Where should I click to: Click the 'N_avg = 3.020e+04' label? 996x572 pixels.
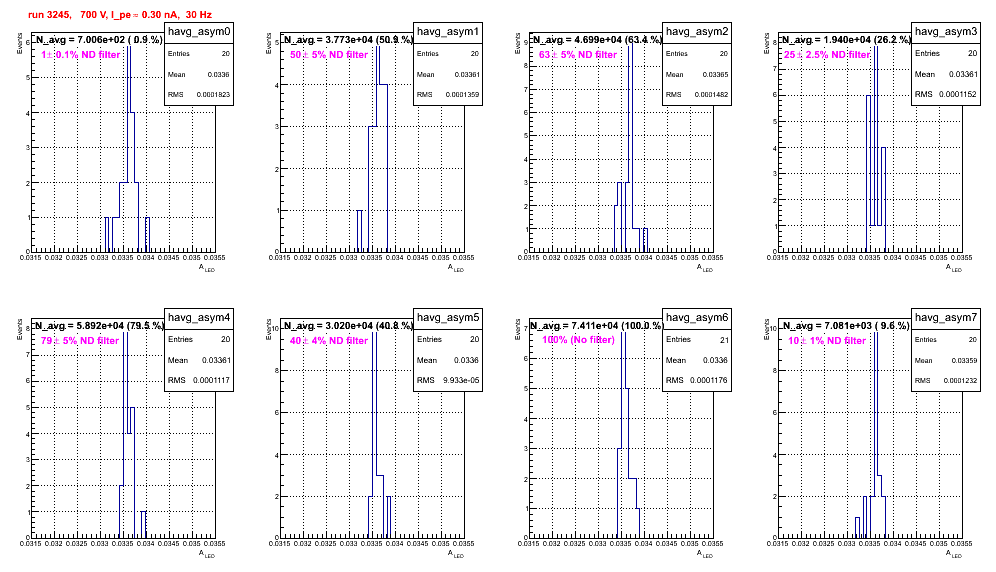tap(348, 325)
